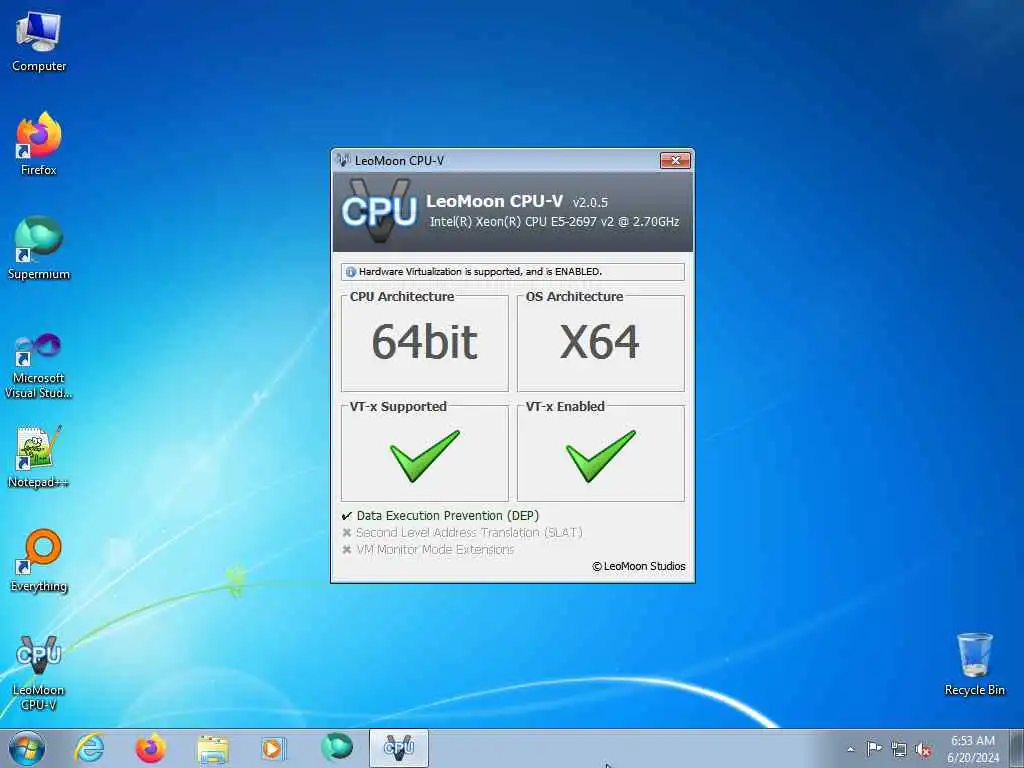Show hidden system tray icons arrow

pos(850,749)
